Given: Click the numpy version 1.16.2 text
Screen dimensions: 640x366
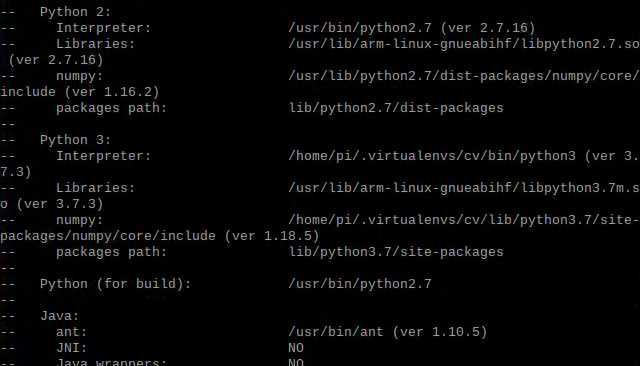Looking at the screenshot, I should 111,92.
